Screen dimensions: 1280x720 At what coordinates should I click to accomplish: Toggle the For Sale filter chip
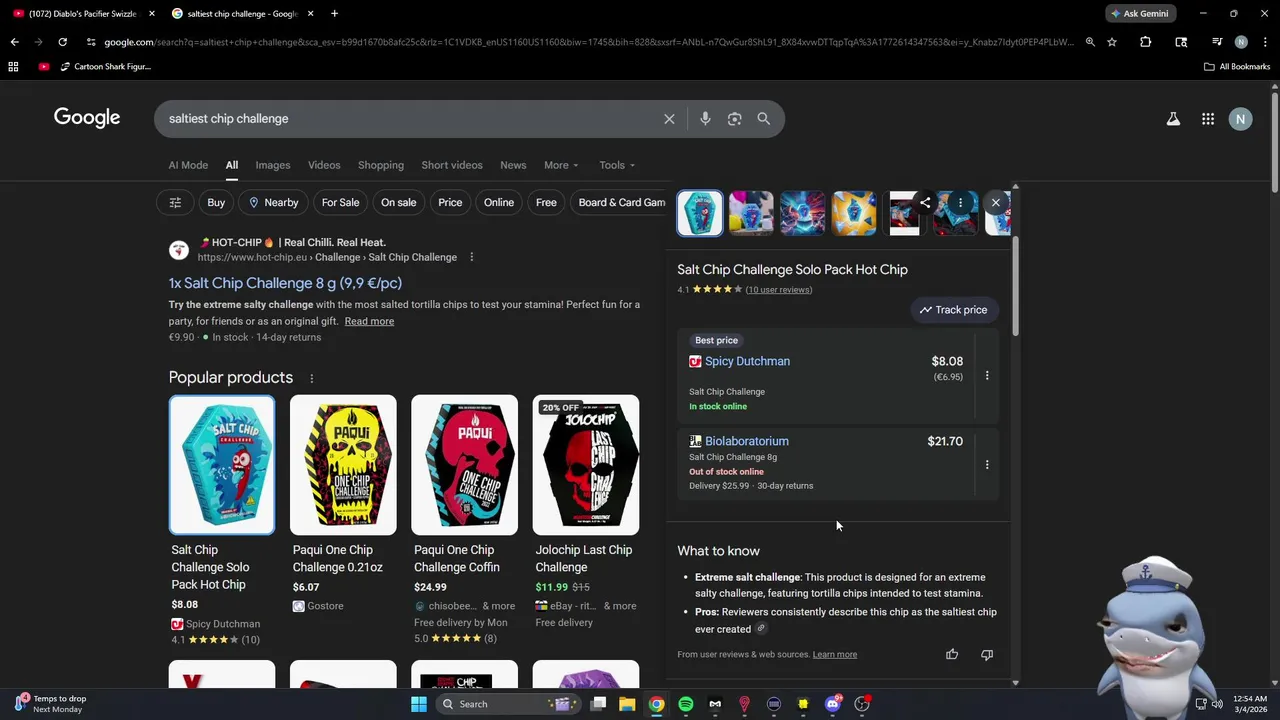pos(340,203)
